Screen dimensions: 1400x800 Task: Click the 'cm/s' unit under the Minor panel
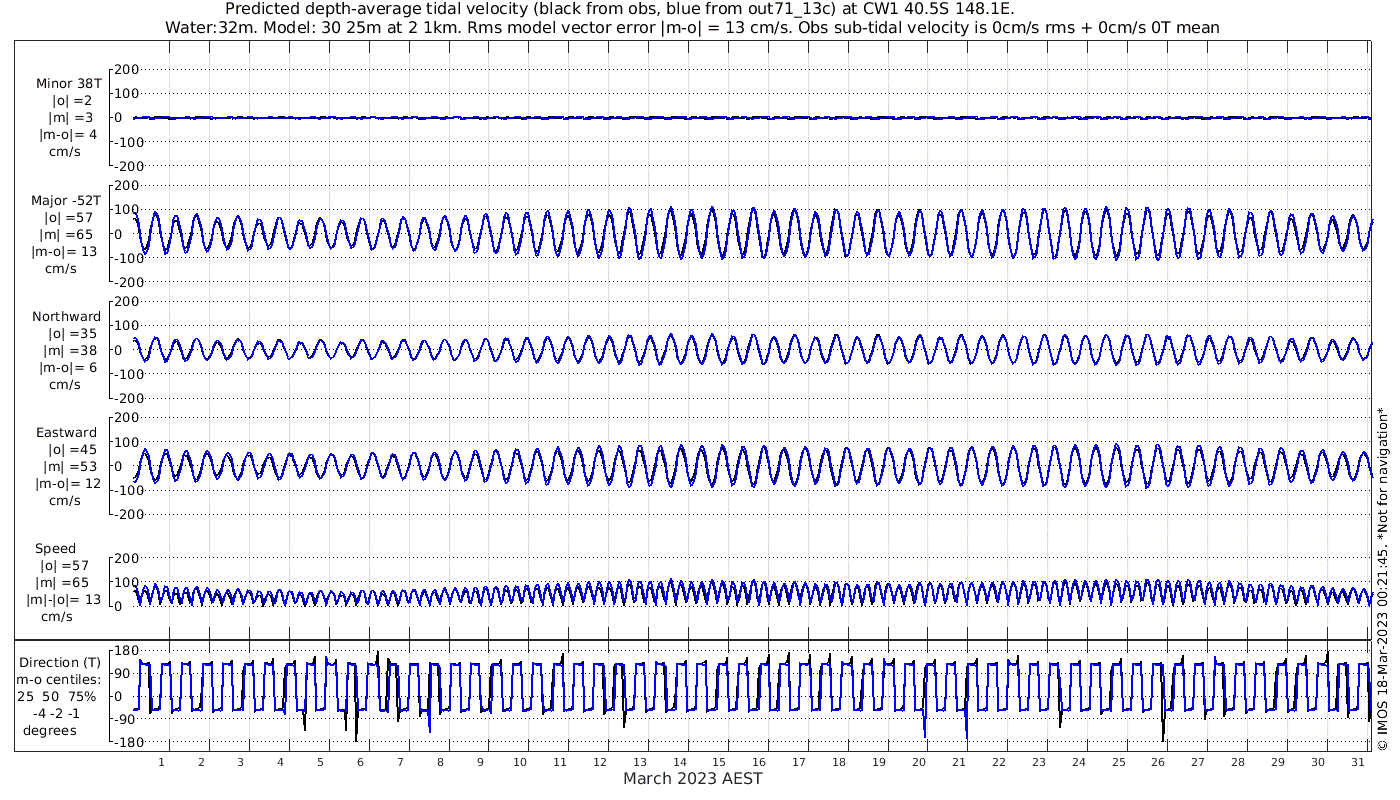pos(65,151)
